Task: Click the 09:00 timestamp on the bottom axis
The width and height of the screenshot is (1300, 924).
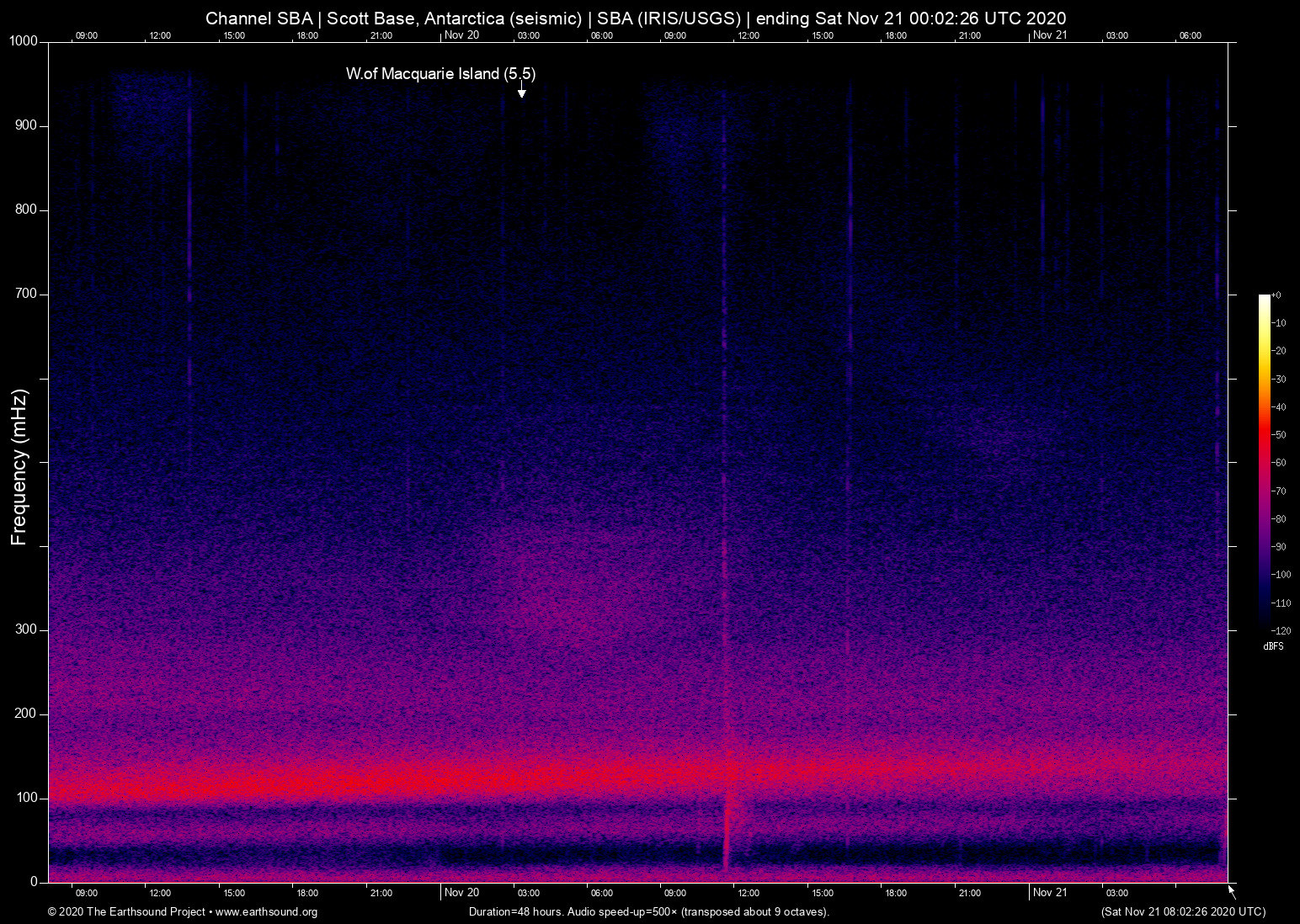Action: [x=87, y=893]
